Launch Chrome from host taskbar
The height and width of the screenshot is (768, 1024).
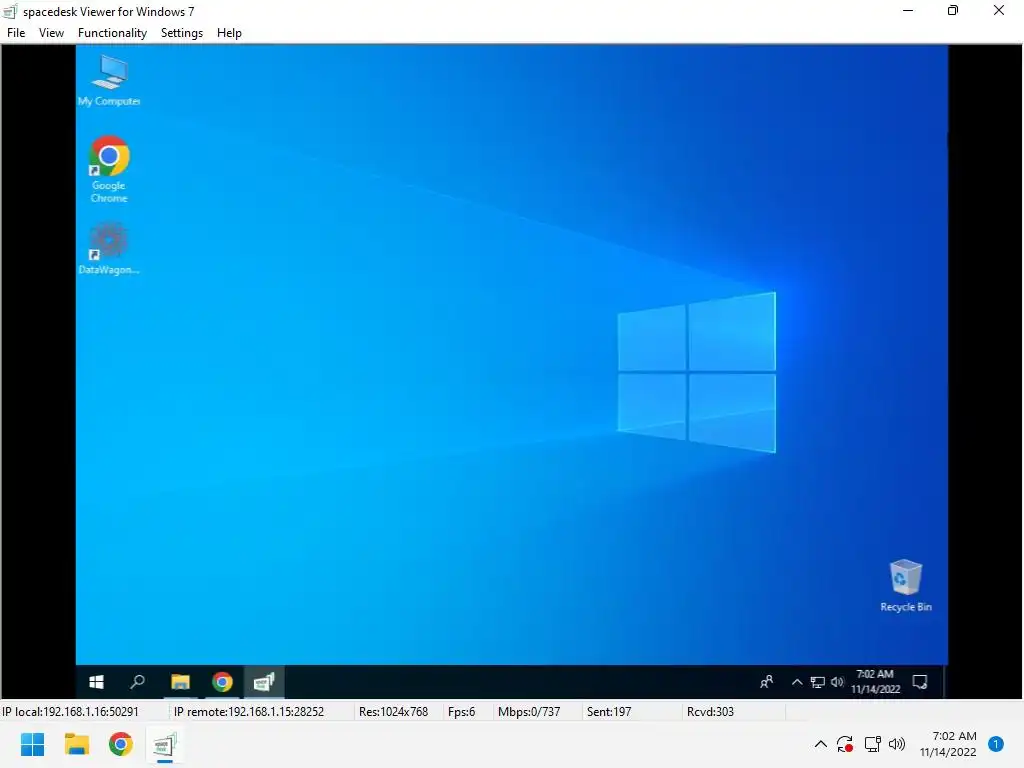coord(120,744)
